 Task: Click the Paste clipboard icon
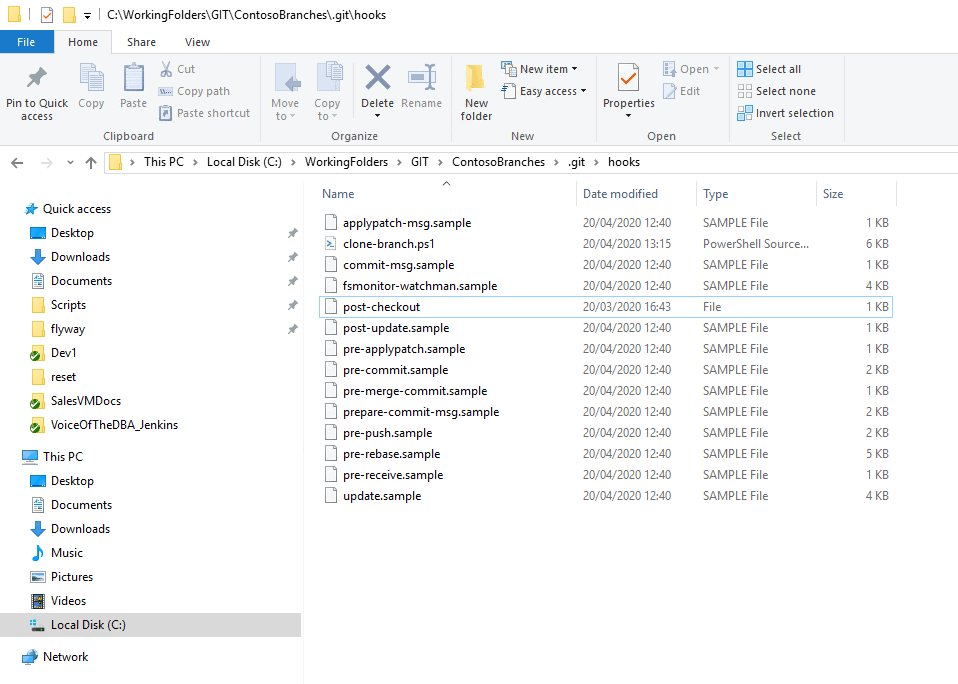133,78
